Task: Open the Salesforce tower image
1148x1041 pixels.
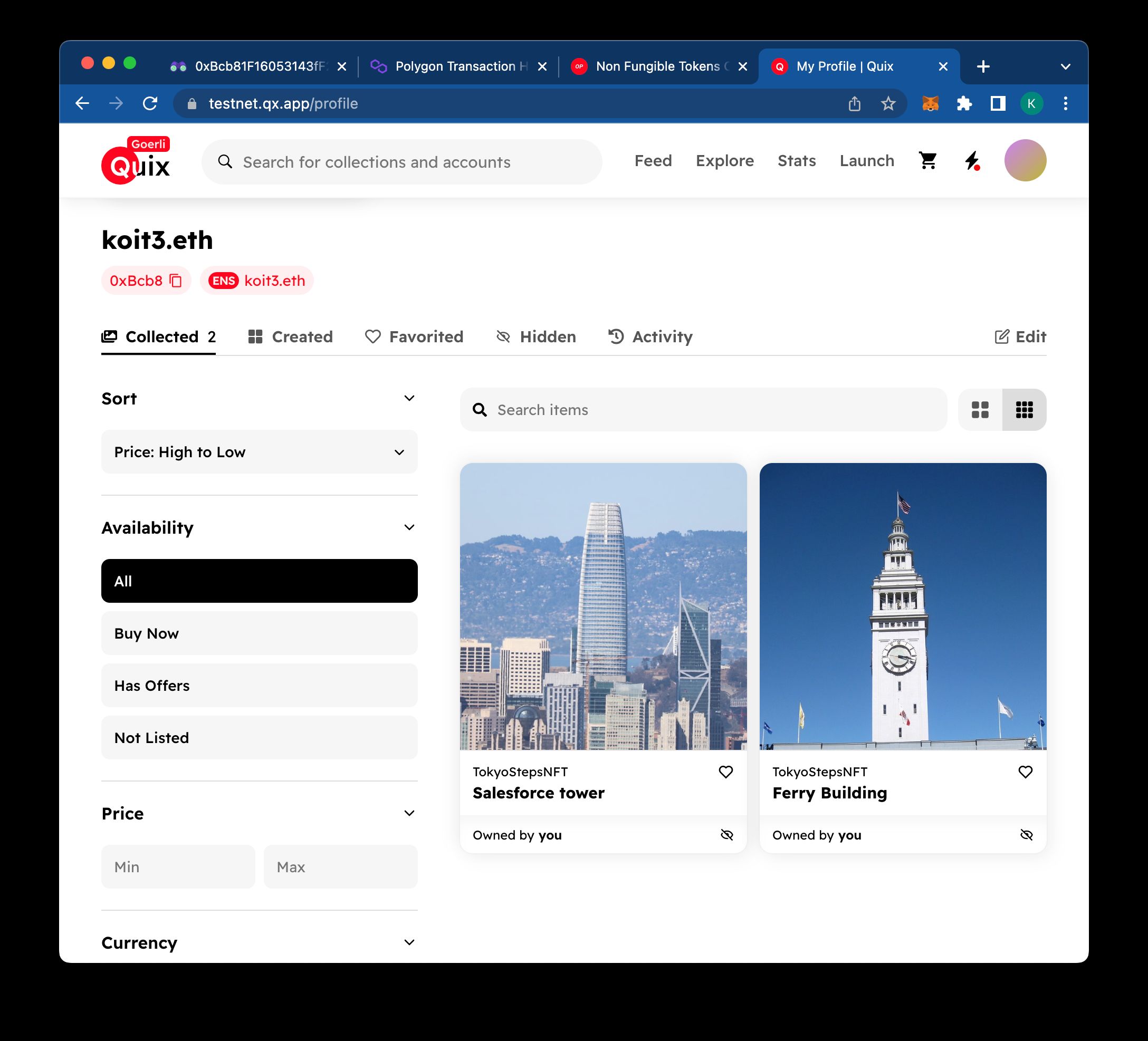Action: (603, 606)
